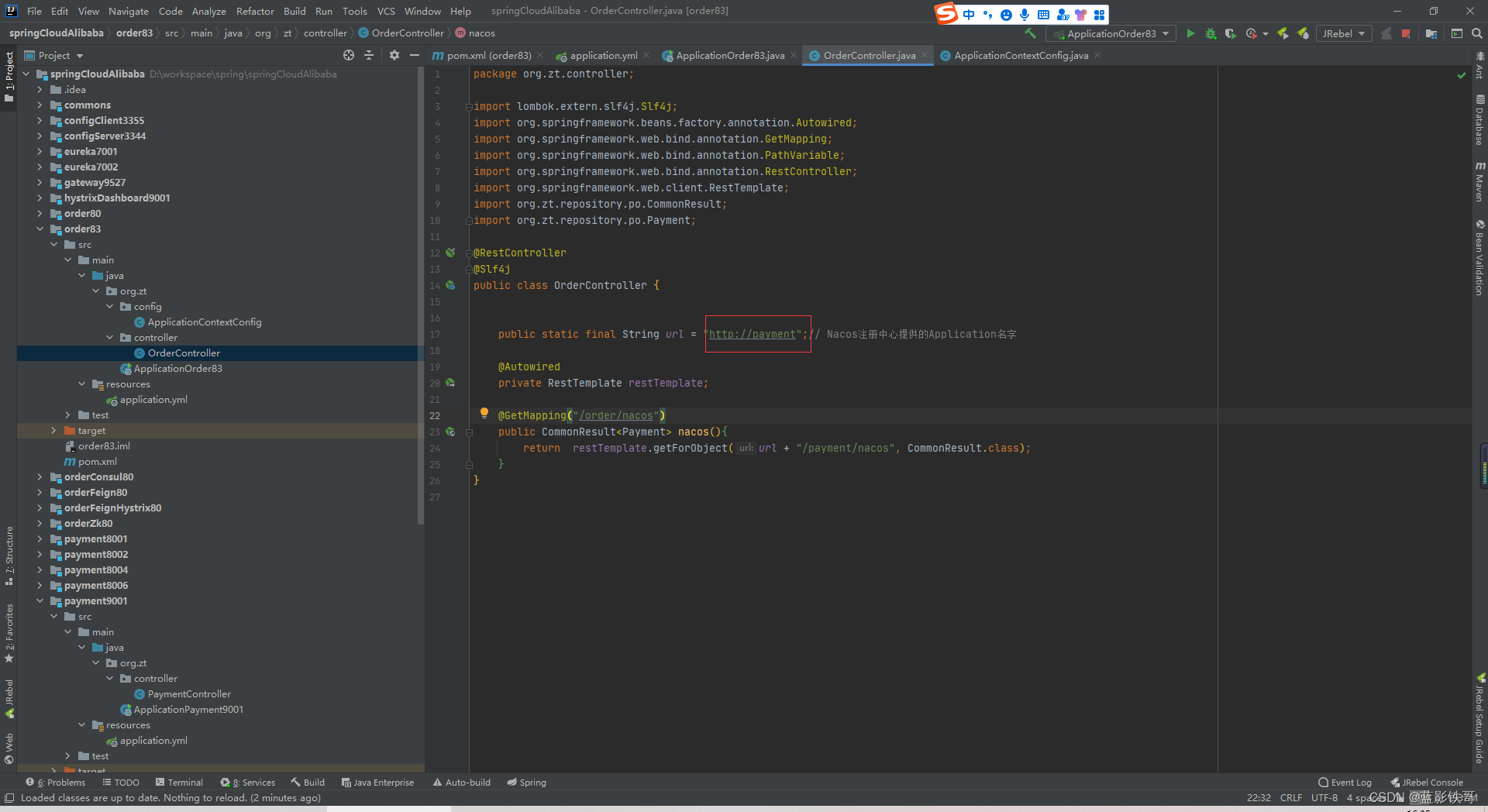Collapse the order83 module node
Screen dimensions: 1488x812
point(40,229)
